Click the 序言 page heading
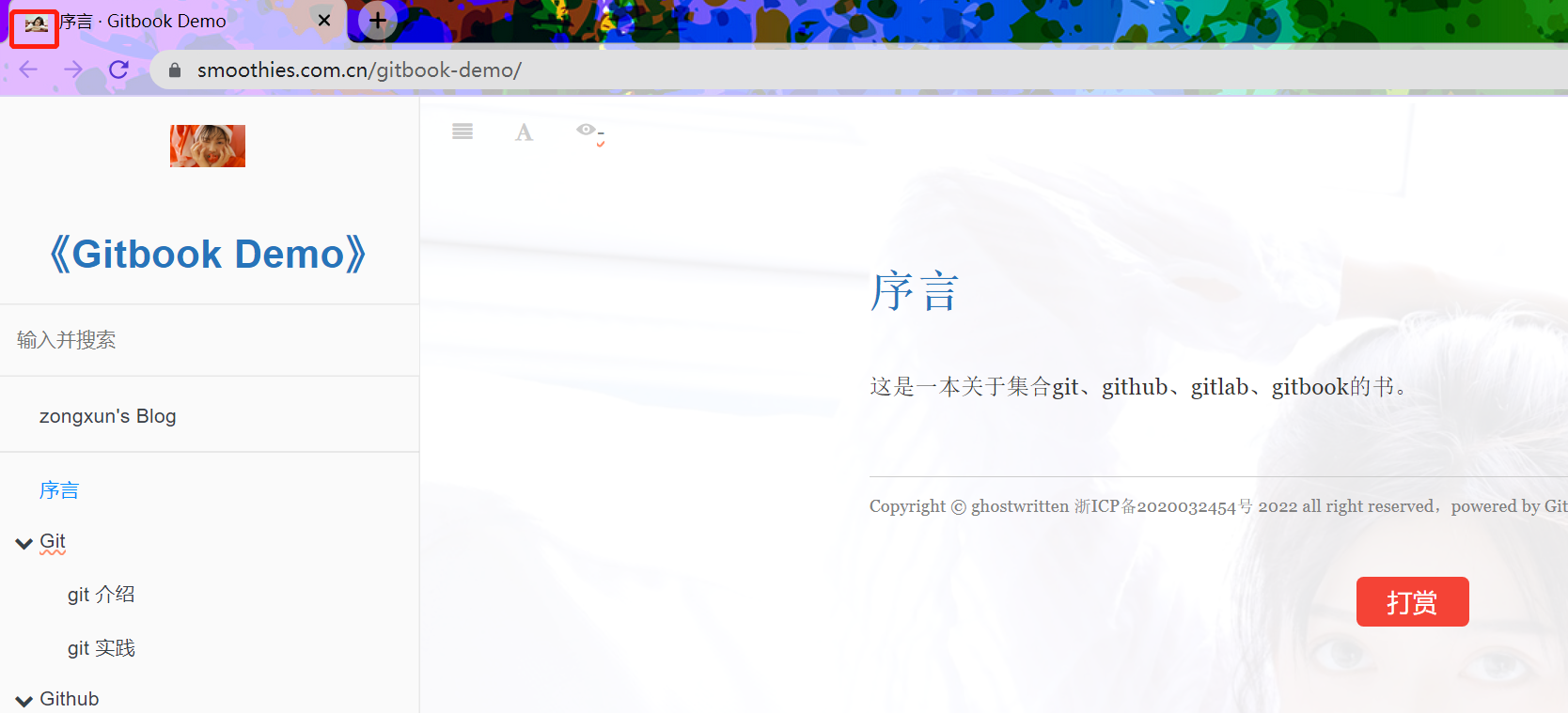The image size is (1568, 713). [x=914, y=291]
